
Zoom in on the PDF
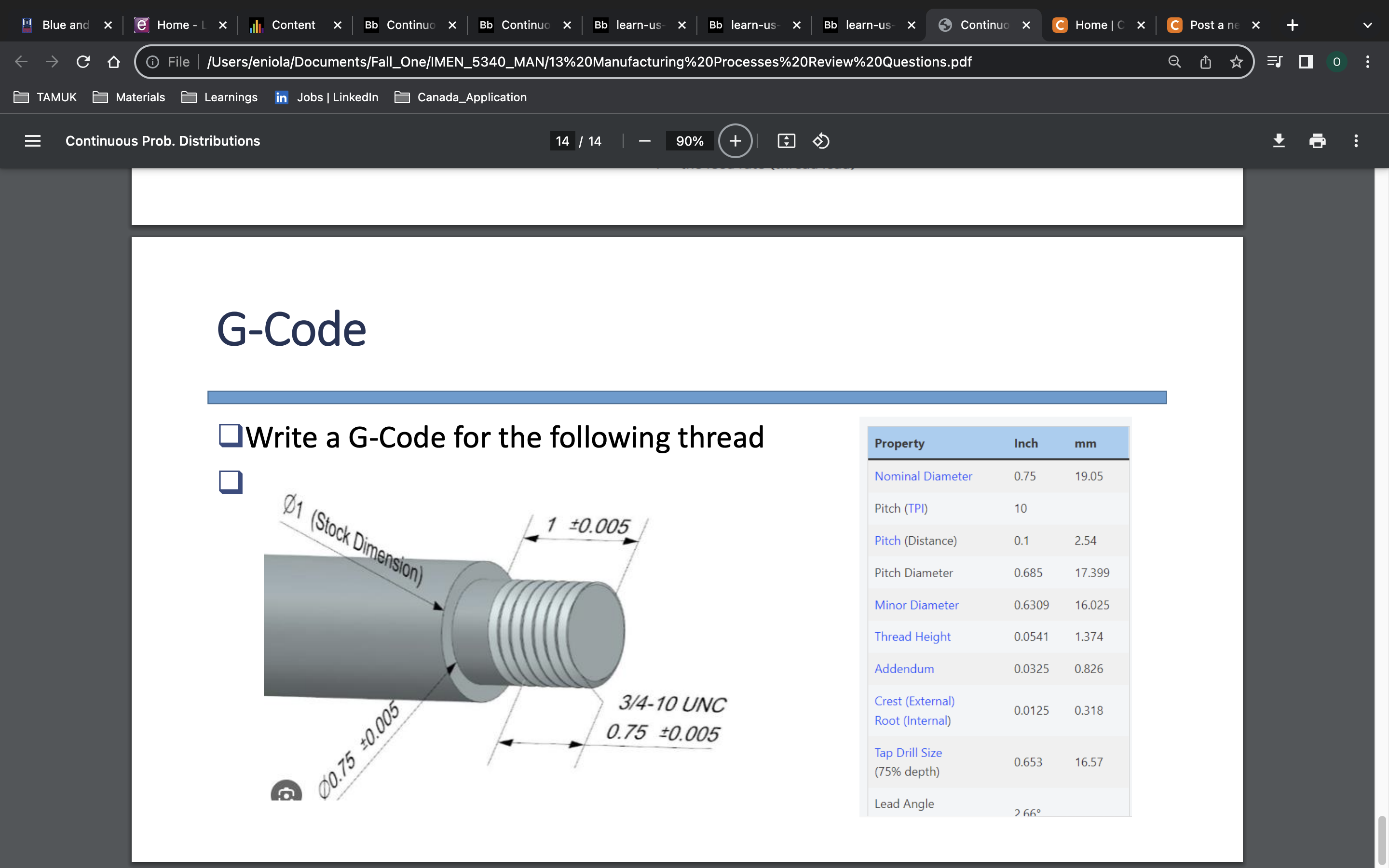click(735, 141)
